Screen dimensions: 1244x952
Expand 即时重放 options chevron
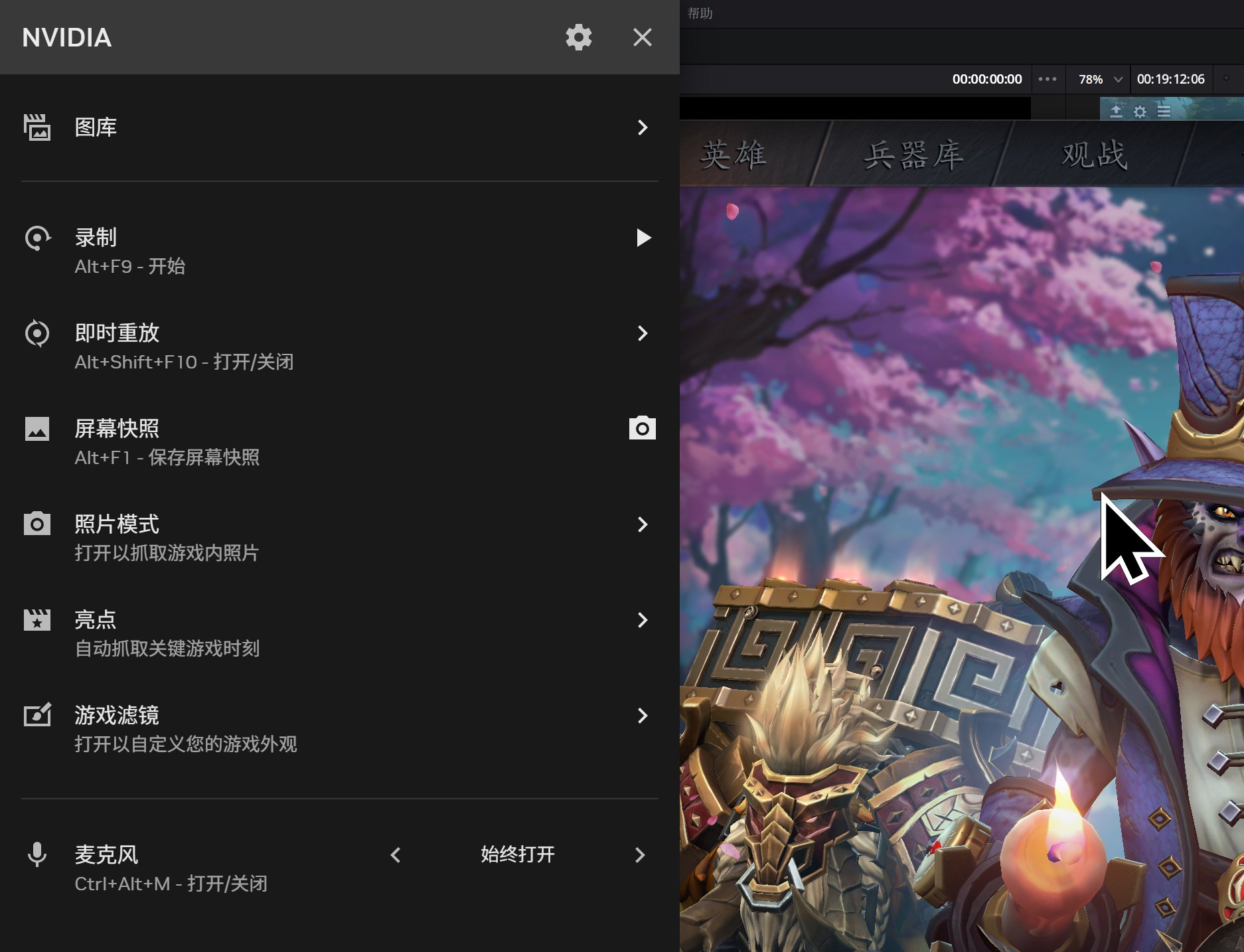click(x=642, y=333)
